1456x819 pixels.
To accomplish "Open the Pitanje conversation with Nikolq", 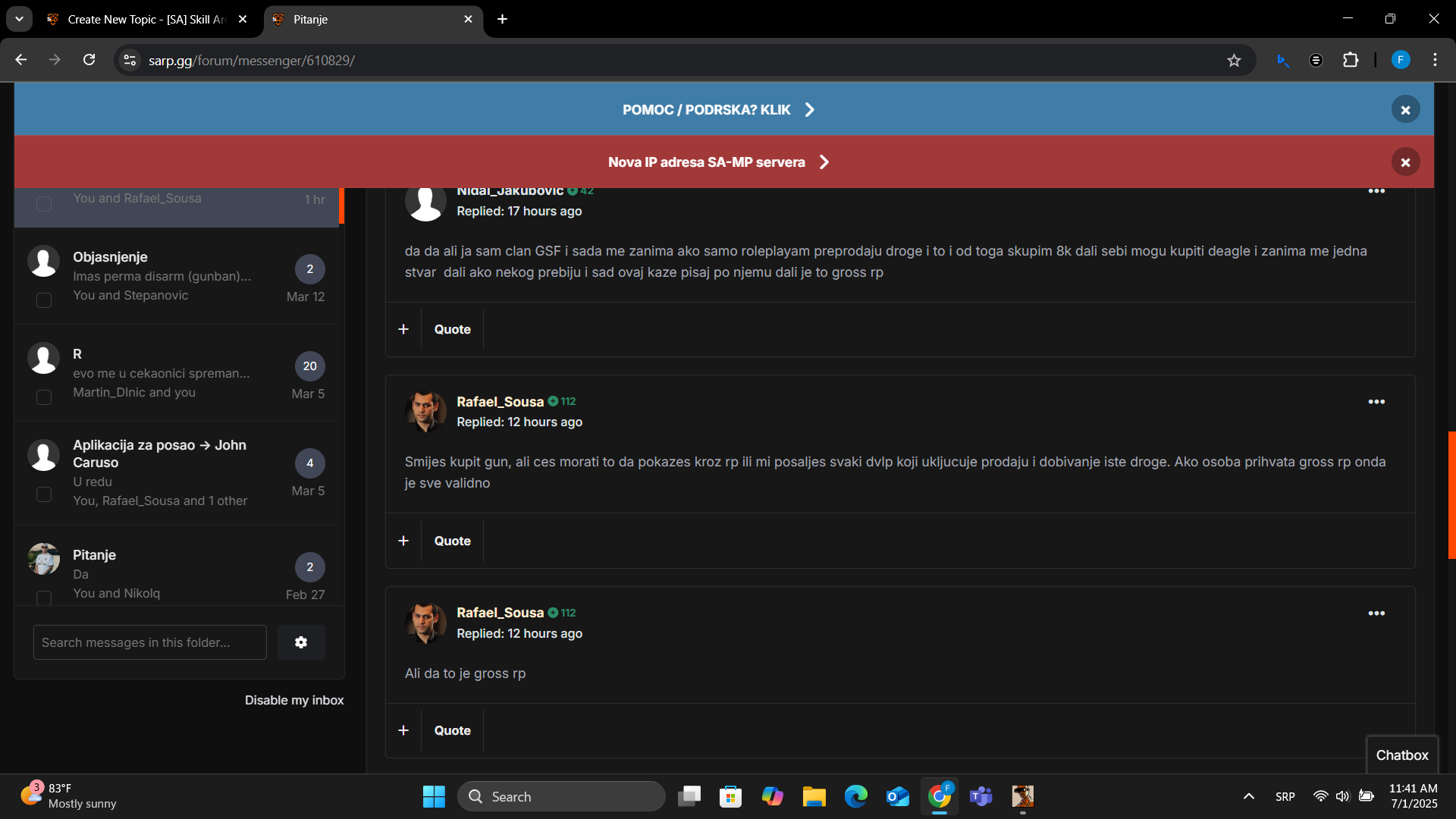I will tap(94, 555).
